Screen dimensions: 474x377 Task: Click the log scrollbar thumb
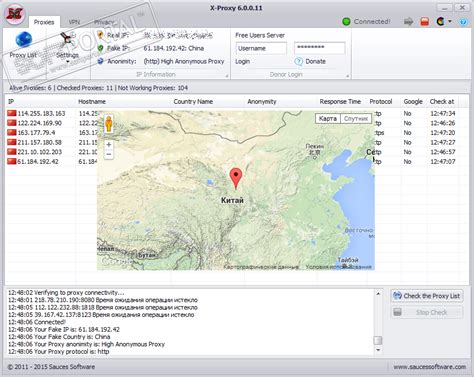378,340
